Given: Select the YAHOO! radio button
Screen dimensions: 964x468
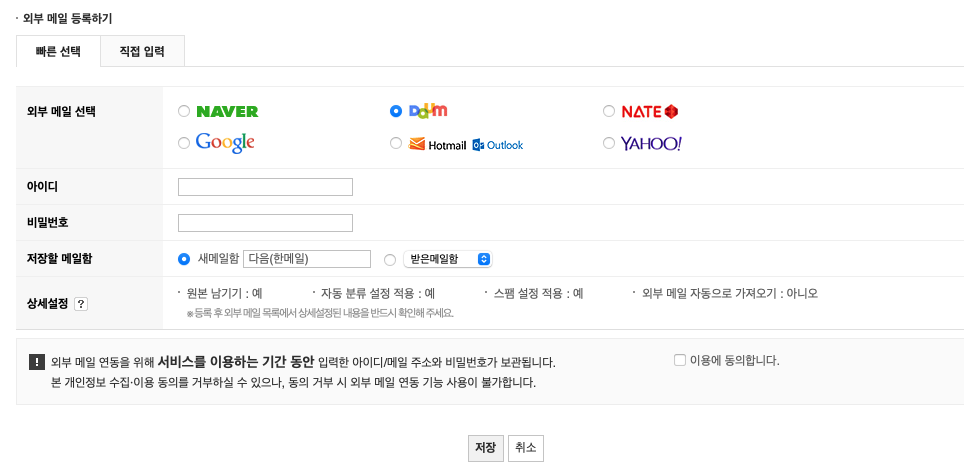Looking at the screenshot, I should (609, 143).
